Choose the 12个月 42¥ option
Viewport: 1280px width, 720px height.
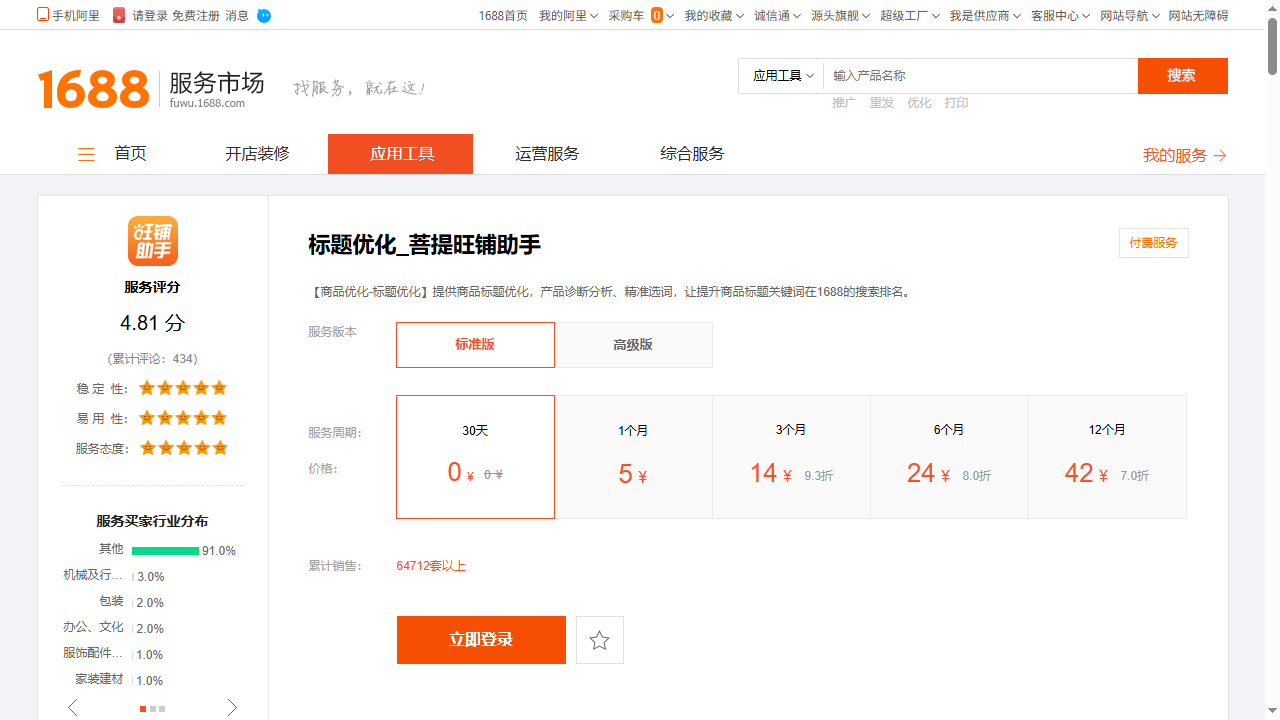(x=1107, y=457)
